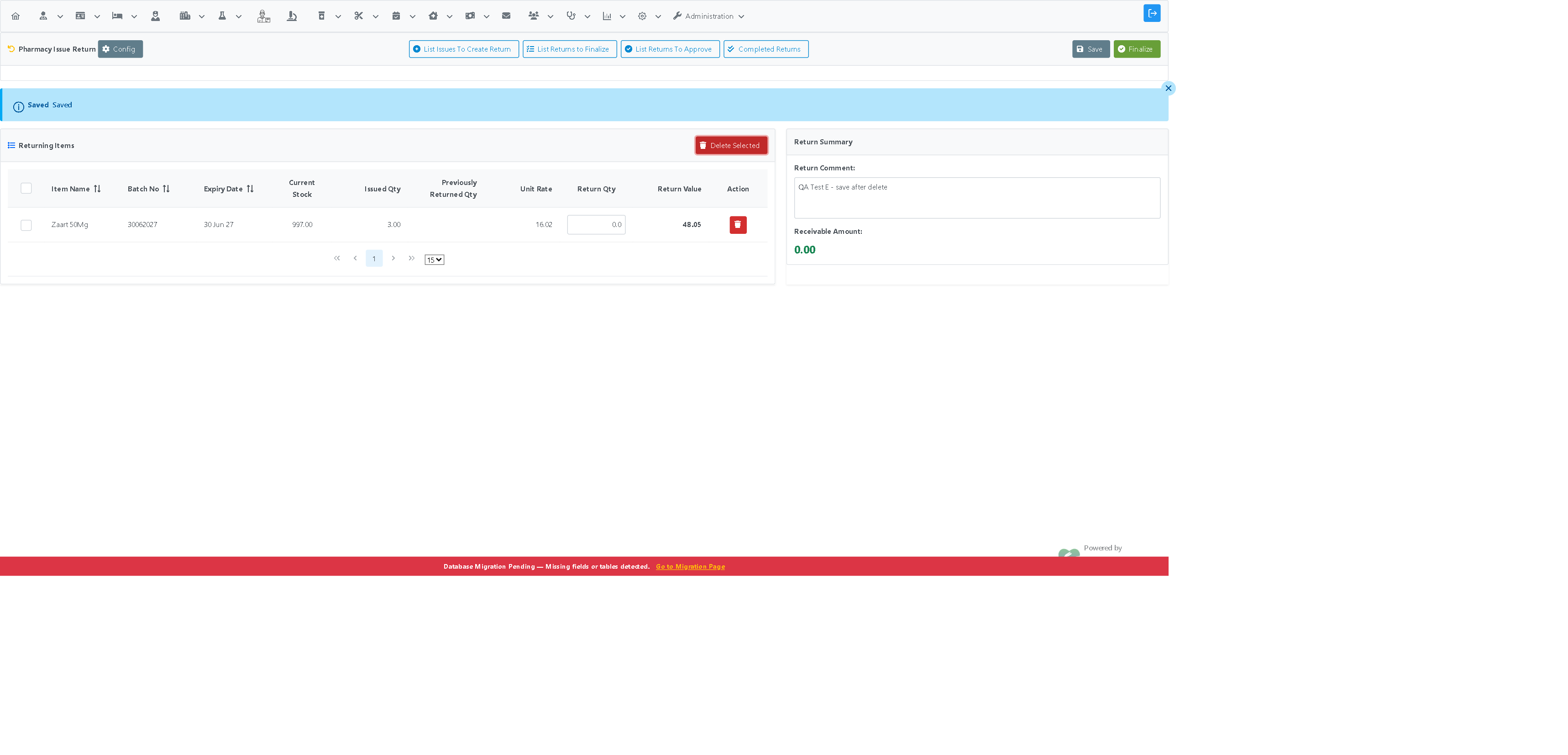Screen dimensions: 1568x755
Task: Open the stethoscope menu icon
Action: click(x=571, y=16)
